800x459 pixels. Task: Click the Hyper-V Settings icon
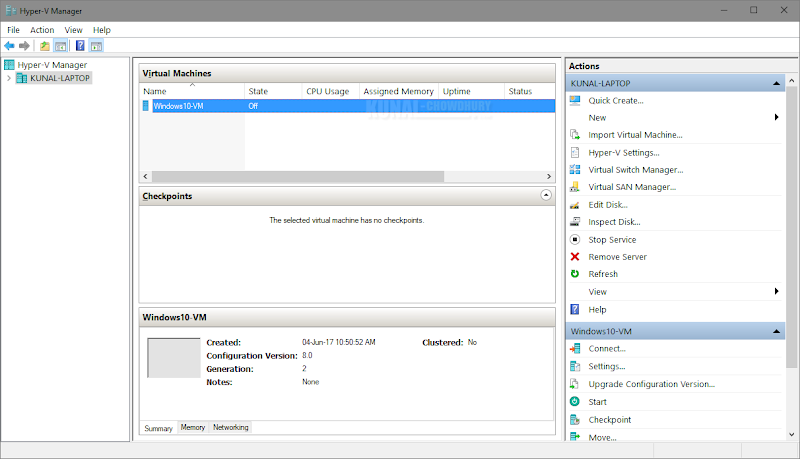pos(575,152)
